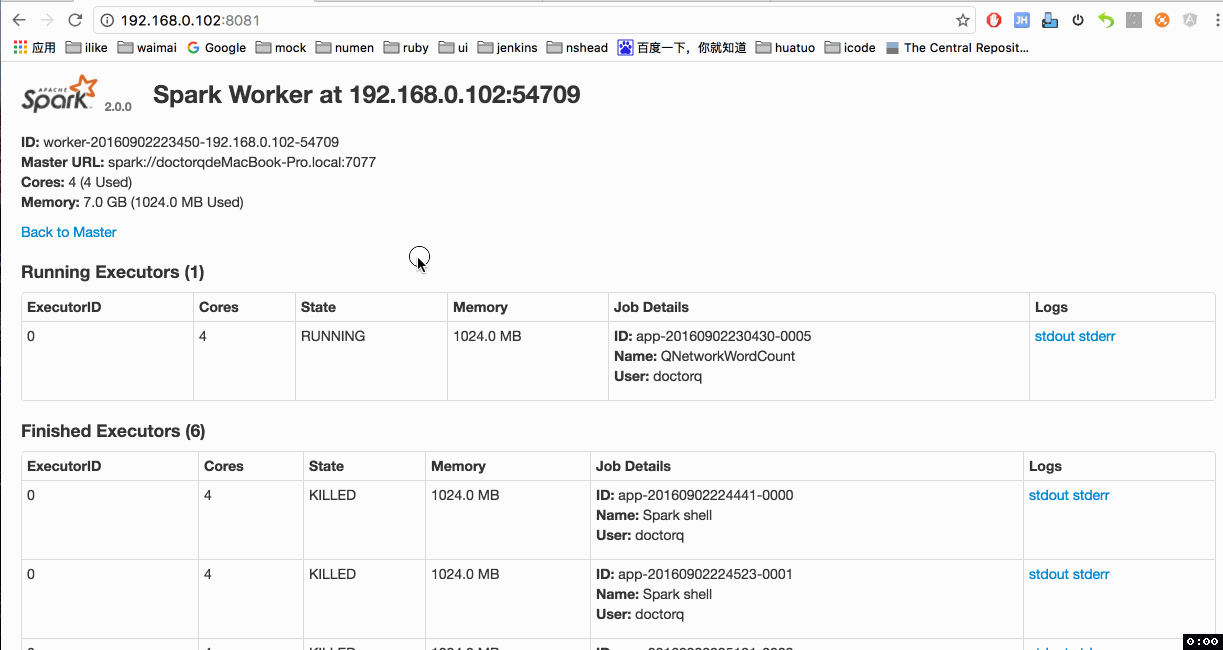Click KILLED state for app-20160902224441-0000
The height and width of the screenshot is (650, 1223).
click(332, 495)
